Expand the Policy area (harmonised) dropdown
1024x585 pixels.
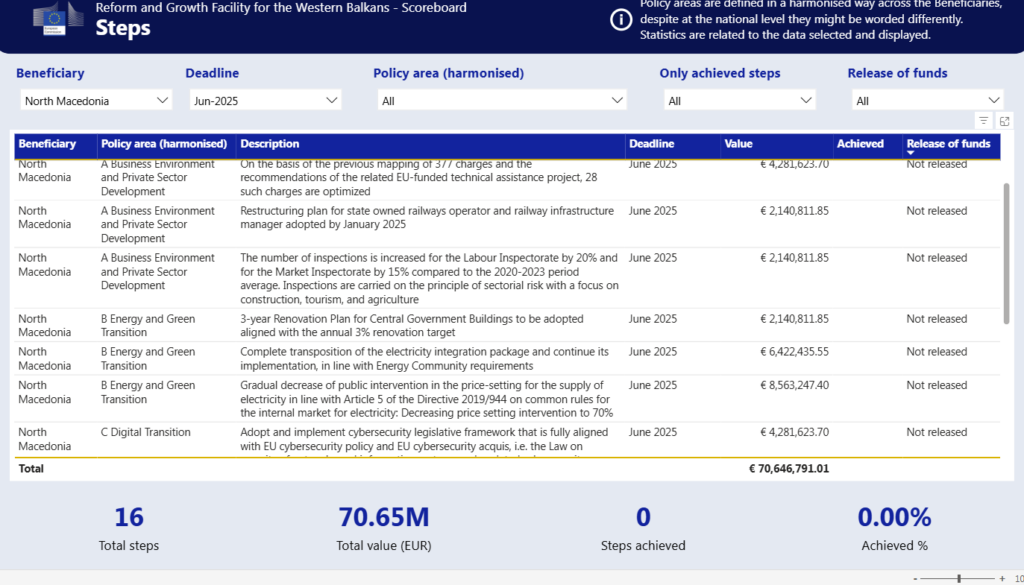(x=502, y=101)
